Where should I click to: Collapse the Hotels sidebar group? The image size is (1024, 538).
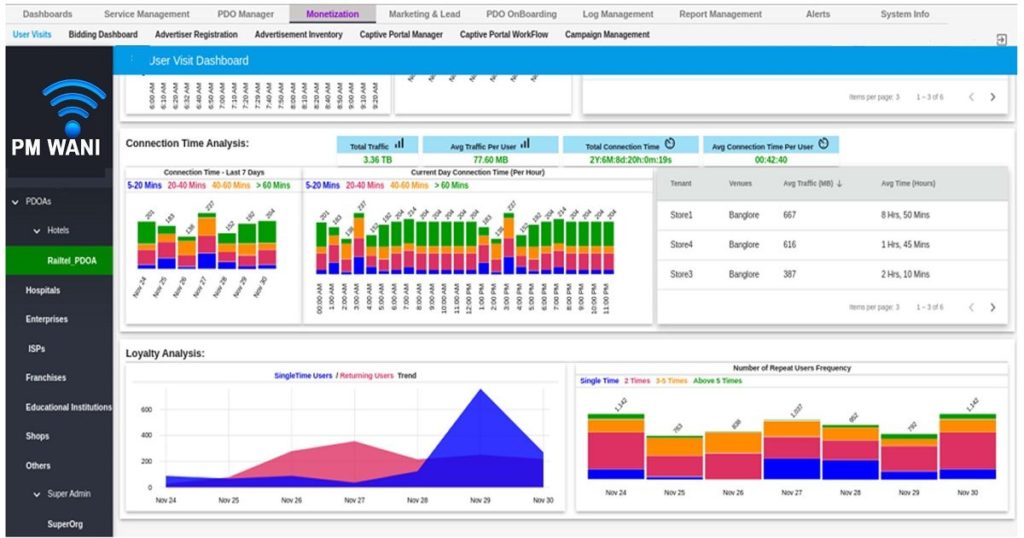pos(37,230)
